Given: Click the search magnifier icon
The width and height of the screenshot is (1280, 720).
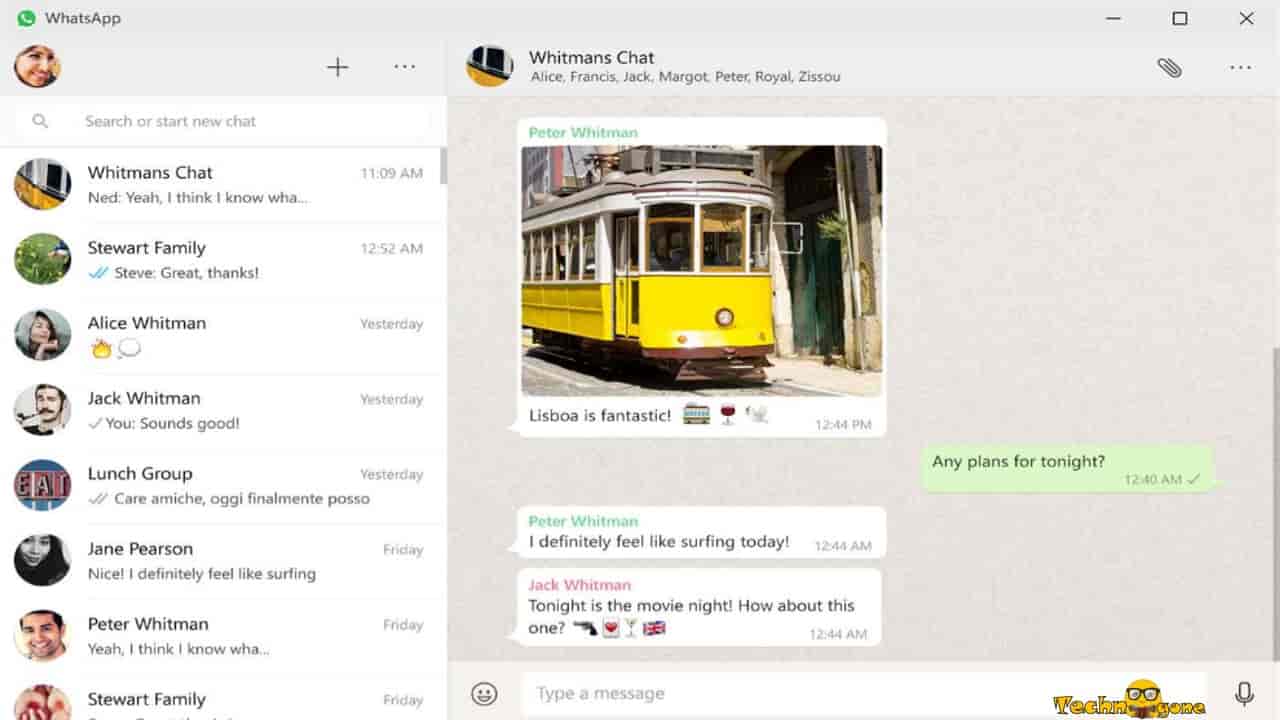Looking at the screenshot, I should pyautogui.click(x=40, y=121).
